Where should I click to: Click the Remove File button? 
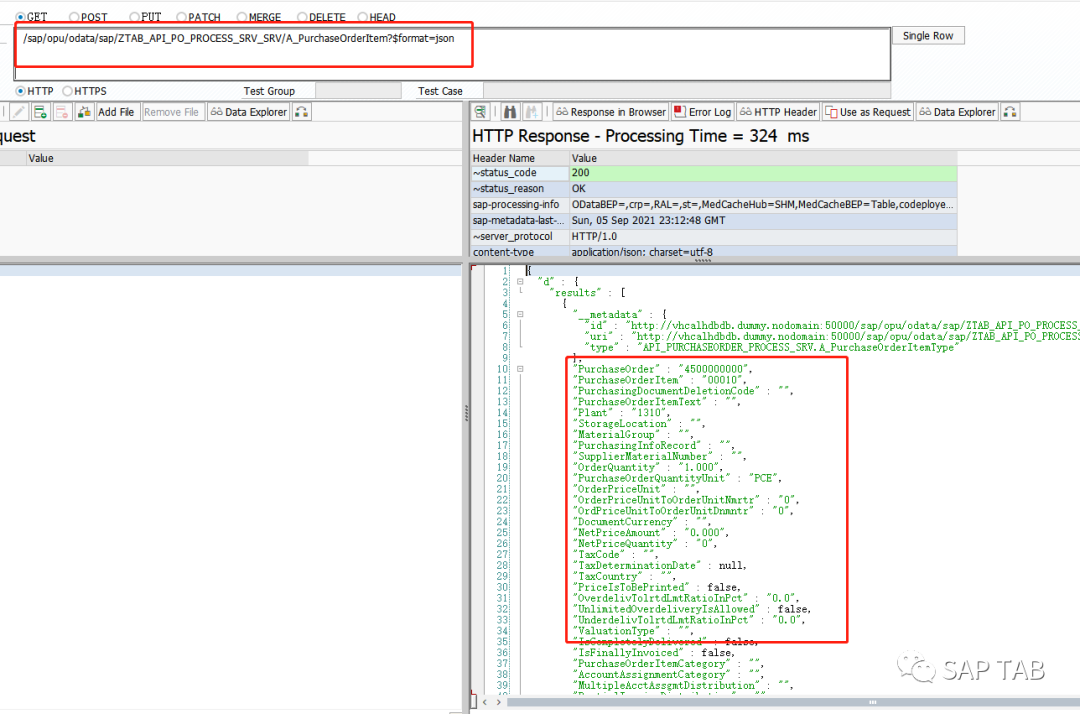pos(172,112)
